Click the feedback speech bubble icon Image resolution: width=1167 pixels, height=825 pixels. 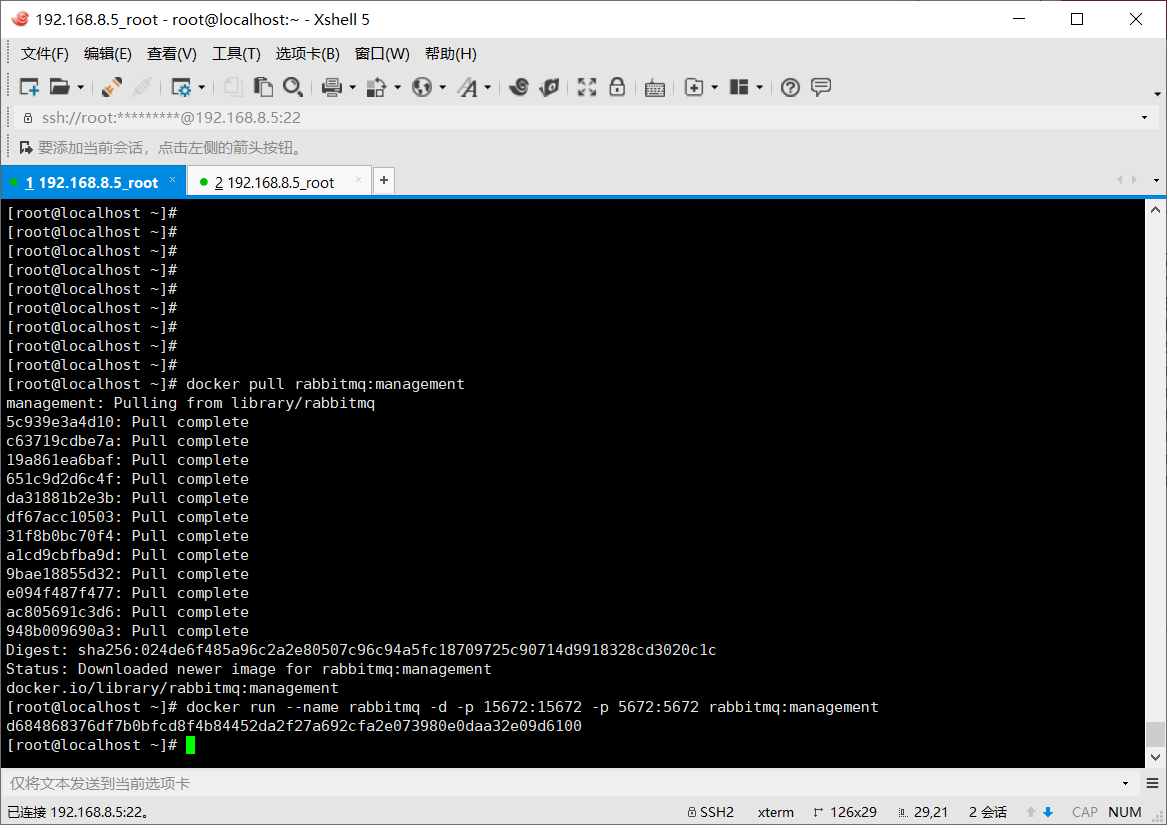[821, 87]
